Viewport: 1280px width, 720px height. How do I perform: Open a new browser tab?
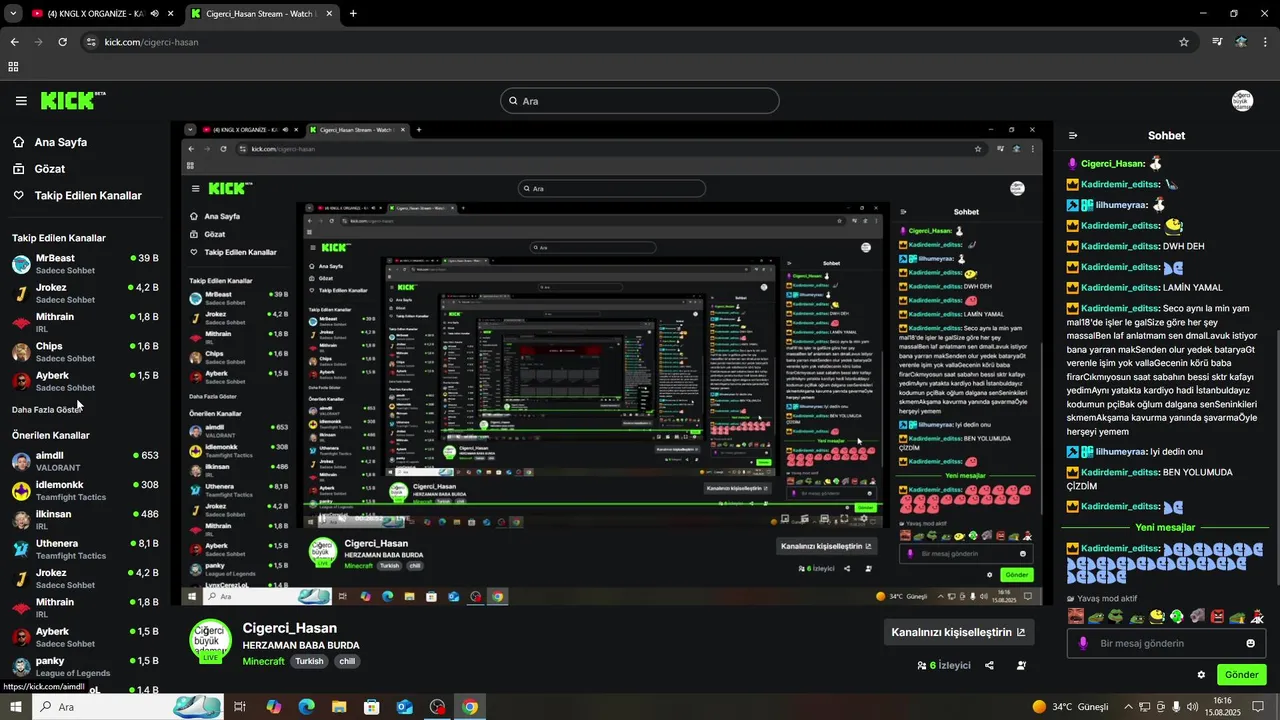353,14
